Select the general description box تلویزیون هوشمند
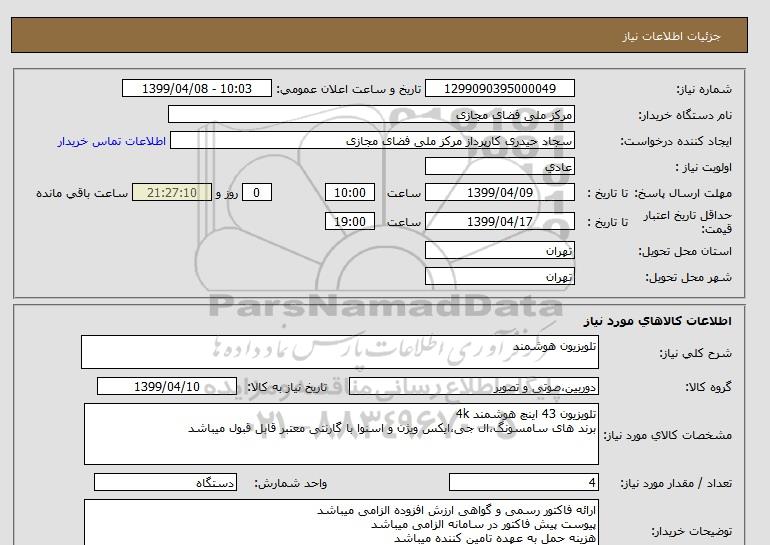Image resolution: width=770 pixels, height=545 pixels. (340, 352)
